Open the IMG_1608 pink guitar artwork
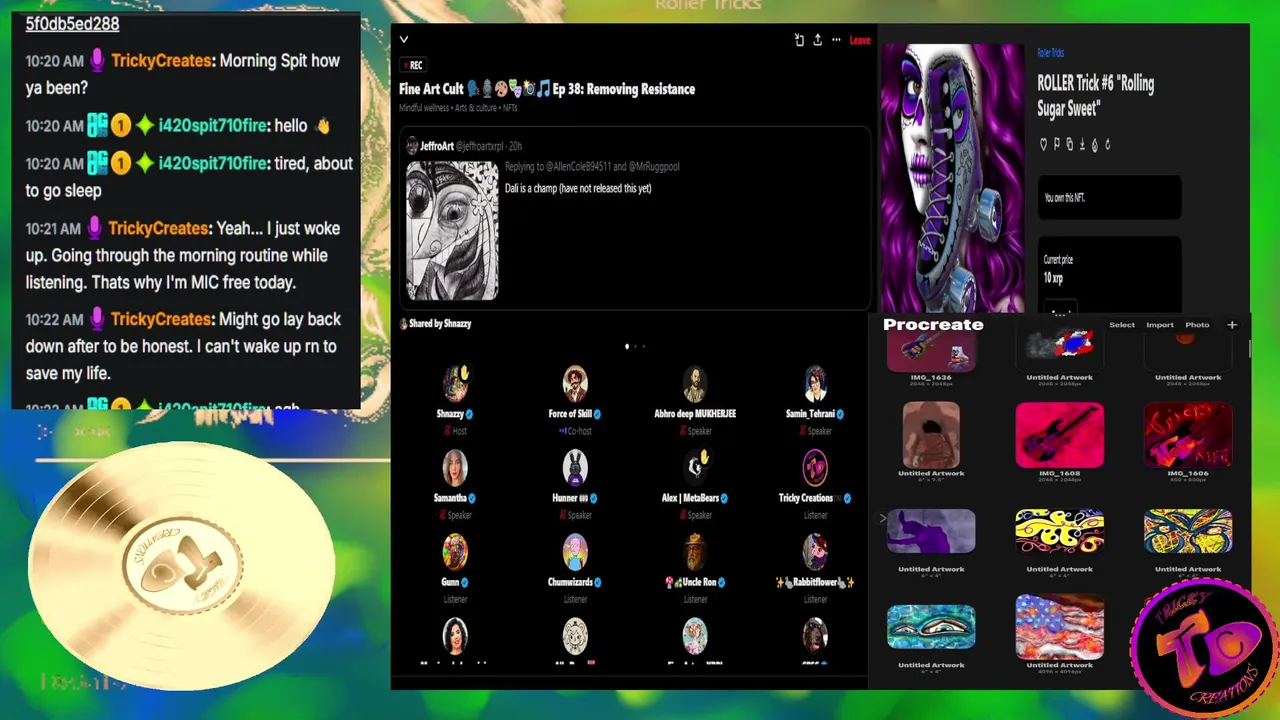The width and height of the screenshot is (1280, 720). (1059, 435)
